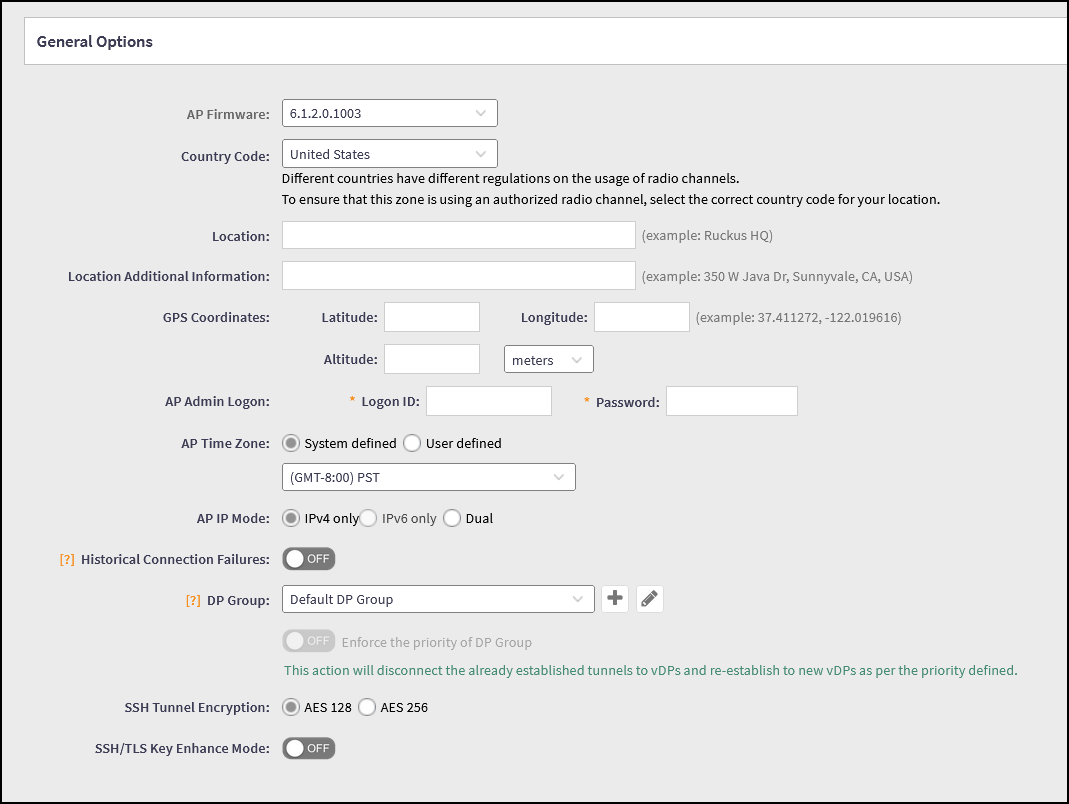Screen dimensions: 1069x804
Task: Click the SSH Tunnel Encryption label
Action: coord(197,708)
